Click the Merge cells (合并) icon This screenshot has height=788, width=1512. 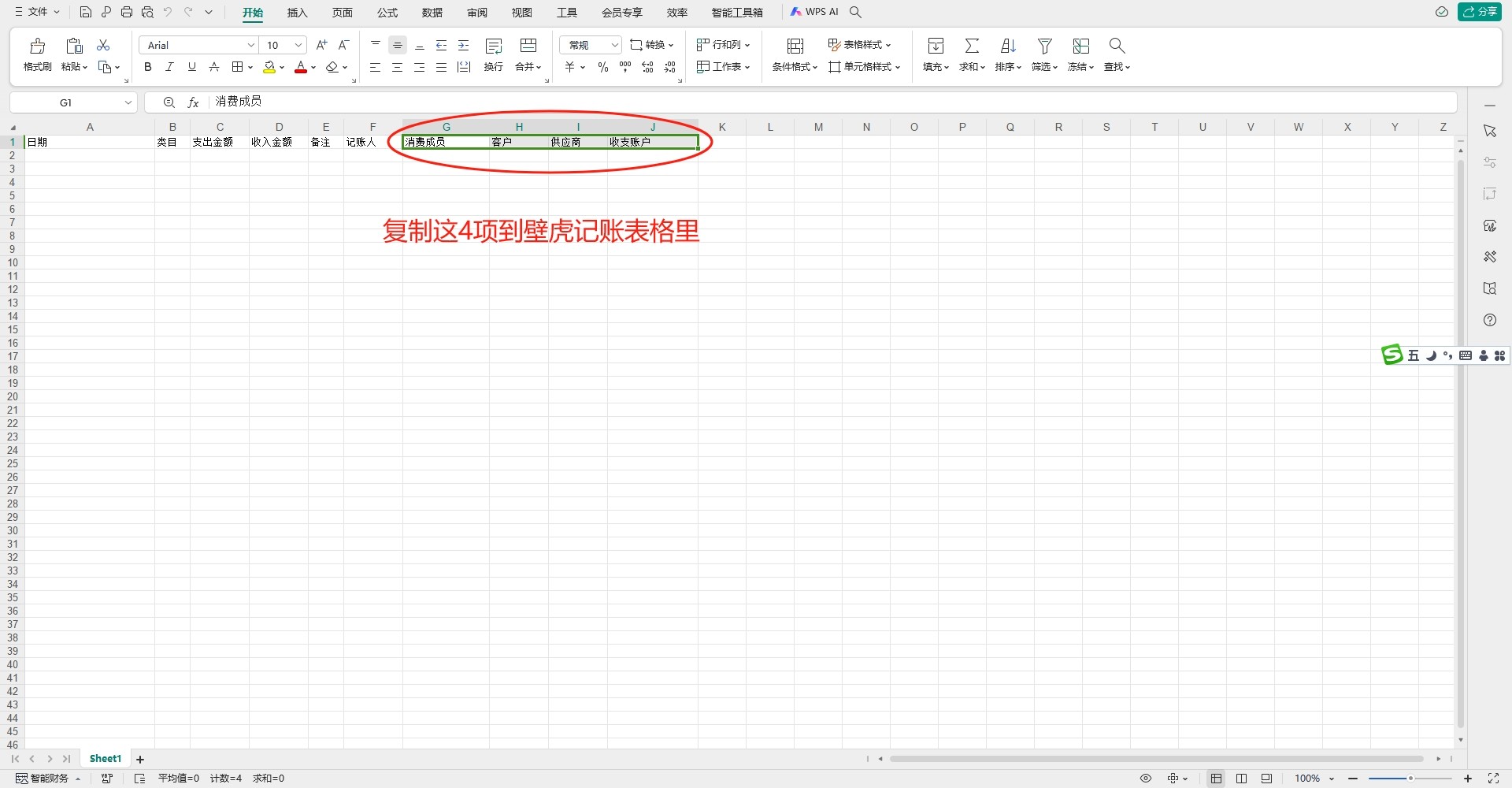(x=528, y=46)
